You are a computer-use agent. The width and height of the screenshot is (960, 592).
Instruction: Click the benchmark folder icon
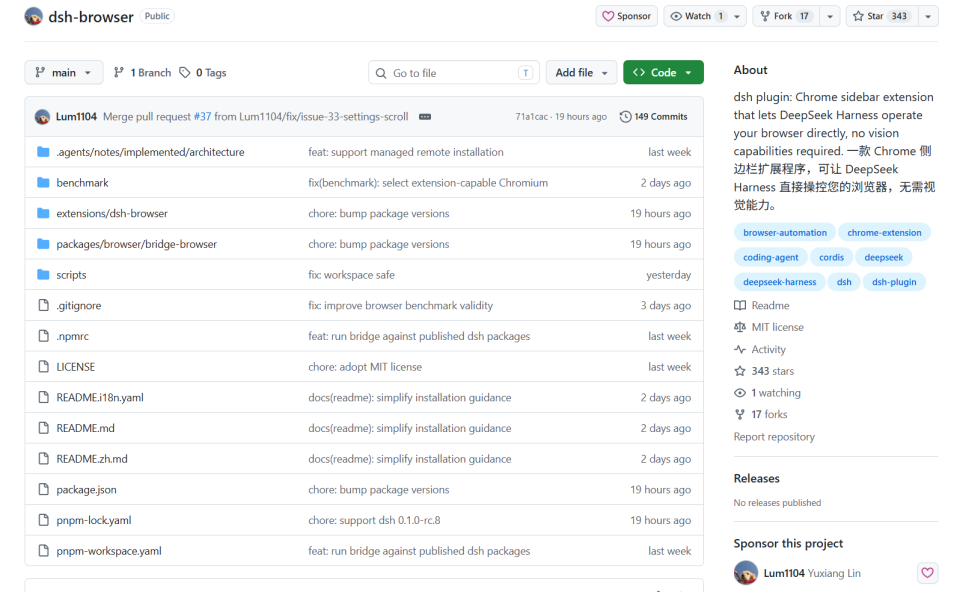point(43,182)
